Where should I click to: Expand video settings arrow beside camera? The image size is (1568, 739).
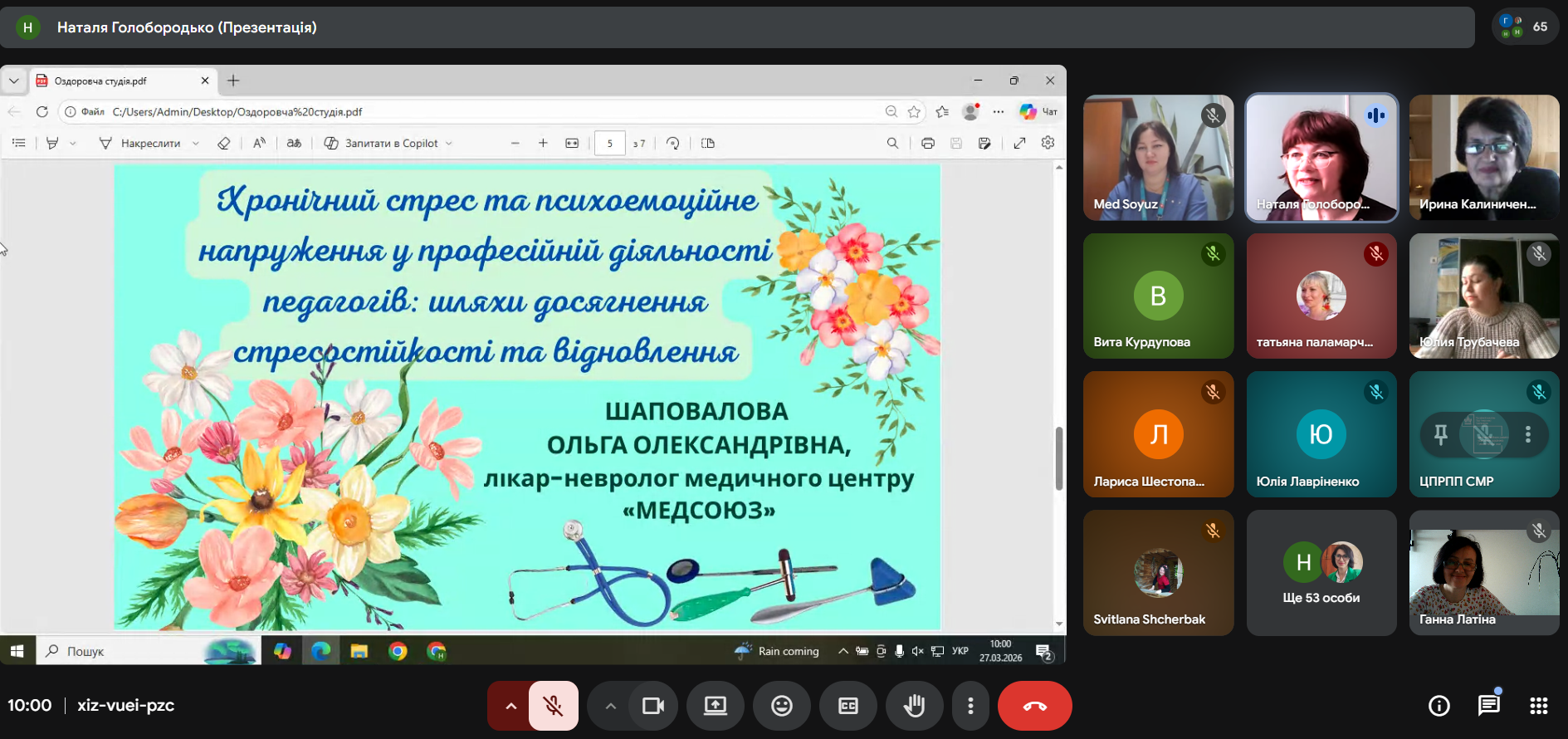tap(610, 706)
